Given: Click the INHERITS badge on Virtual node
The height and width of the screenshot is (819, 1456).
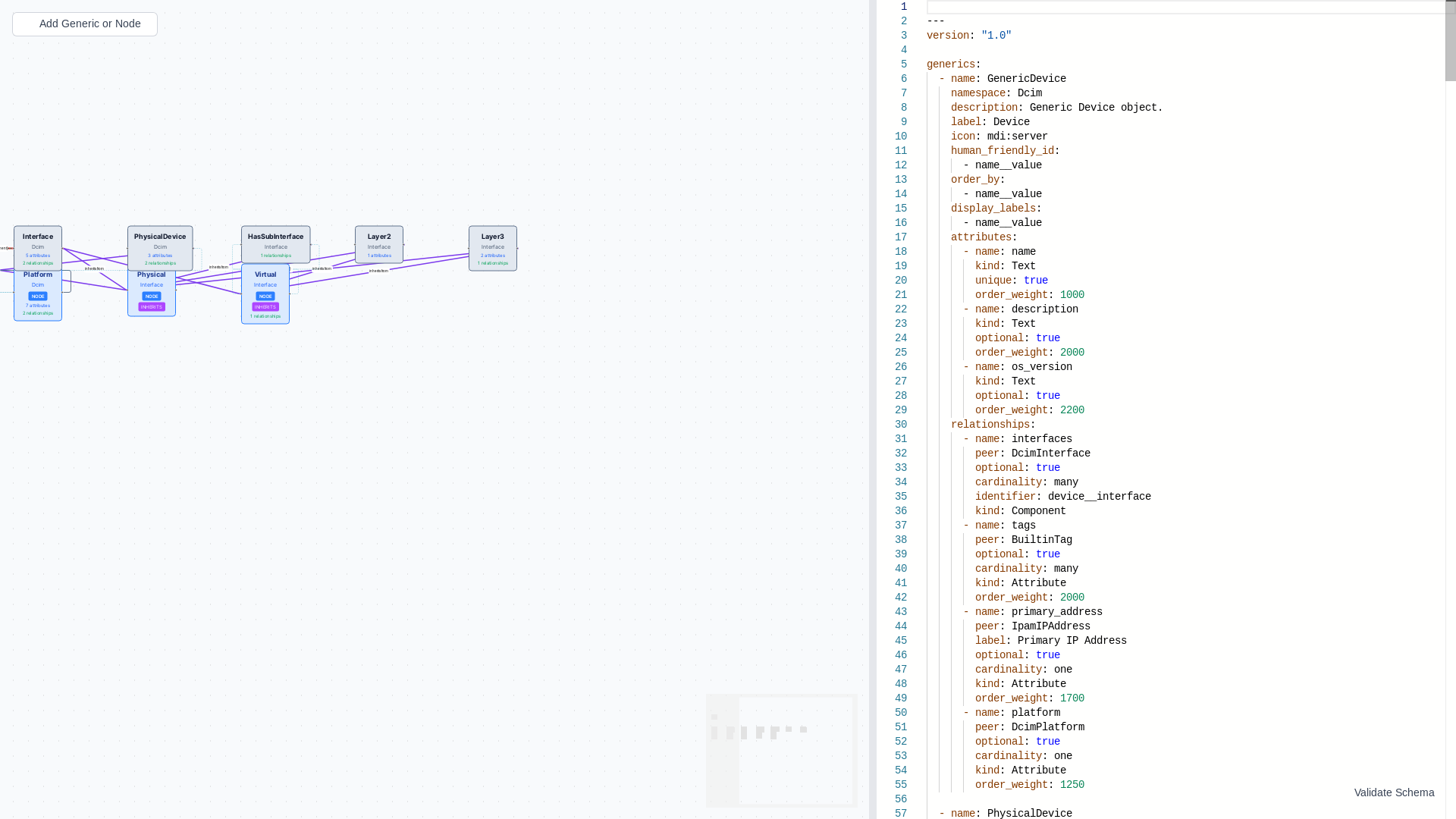Looking at the screenshot, I should tap(265, 307).
